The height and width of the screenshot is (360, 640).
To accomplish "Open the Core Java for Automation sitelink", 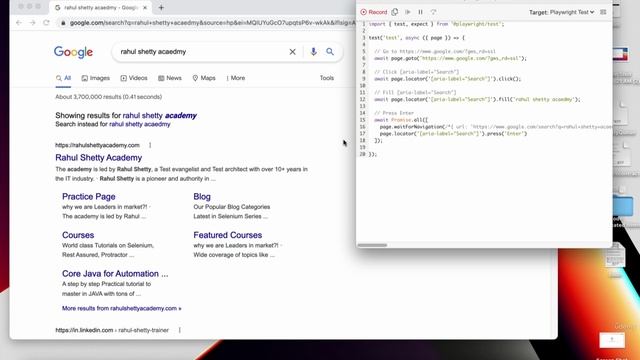I will (115, 273).
